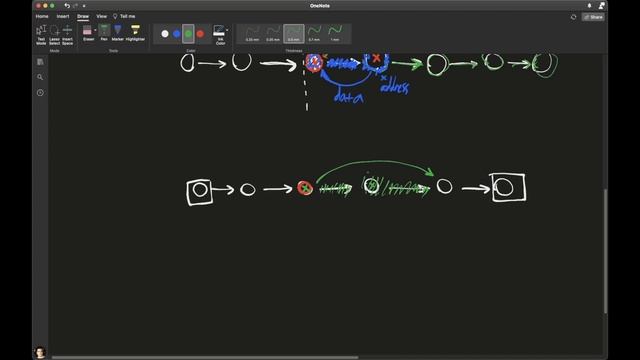The width and height of the screenshot is (640, 360).
Task: Select the Pen tool
Action: [x=104, y=33]
